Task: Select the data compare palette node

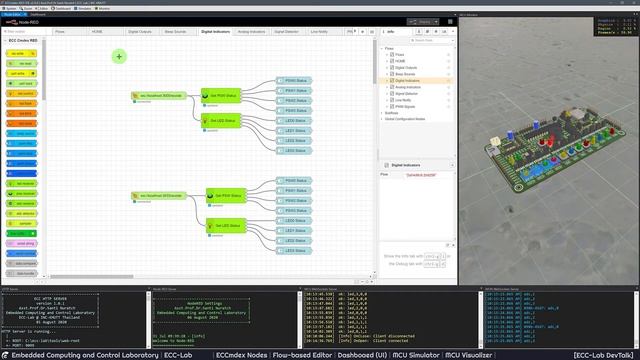Action: click(x=22, y=264)
